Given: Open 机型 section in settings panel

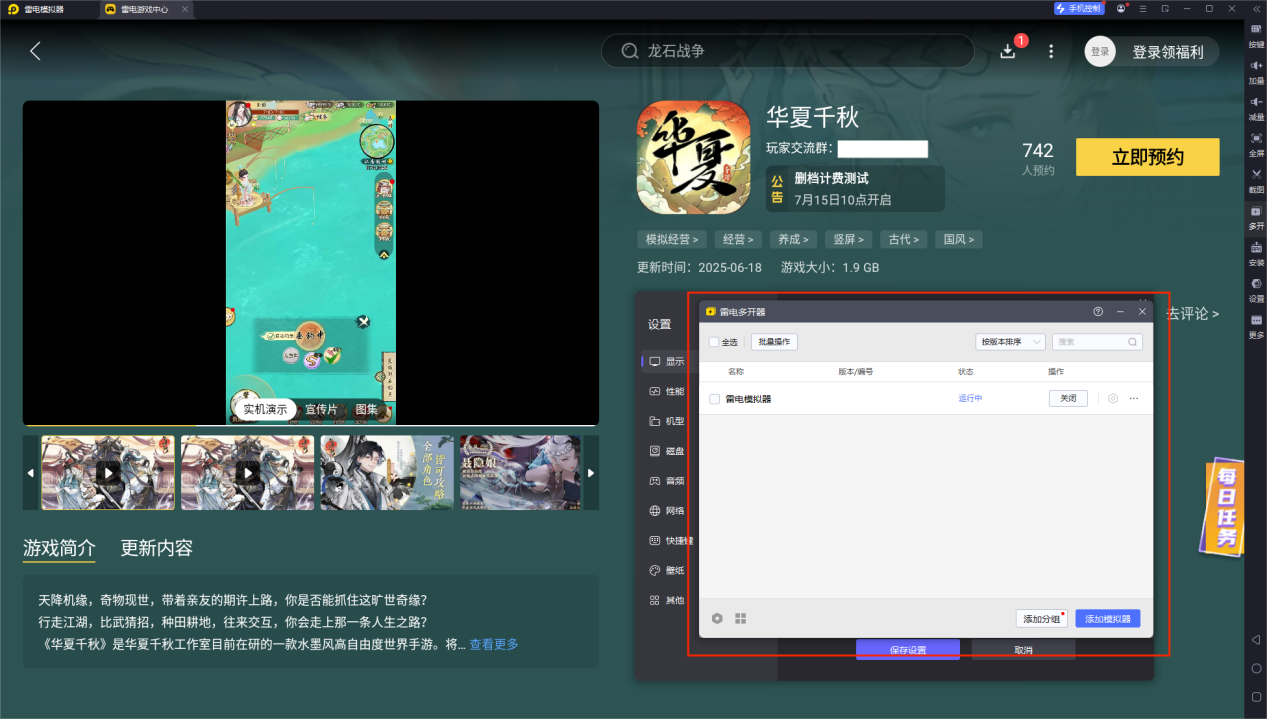Looking at the screenshot, I should (x=667, y=421).
